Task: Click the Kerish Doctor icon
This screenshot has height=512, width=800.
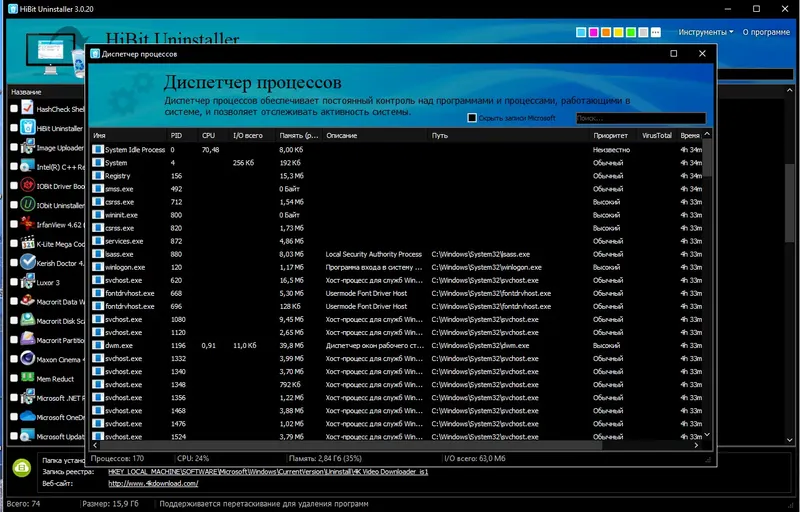Action: (x=28, y=263)
